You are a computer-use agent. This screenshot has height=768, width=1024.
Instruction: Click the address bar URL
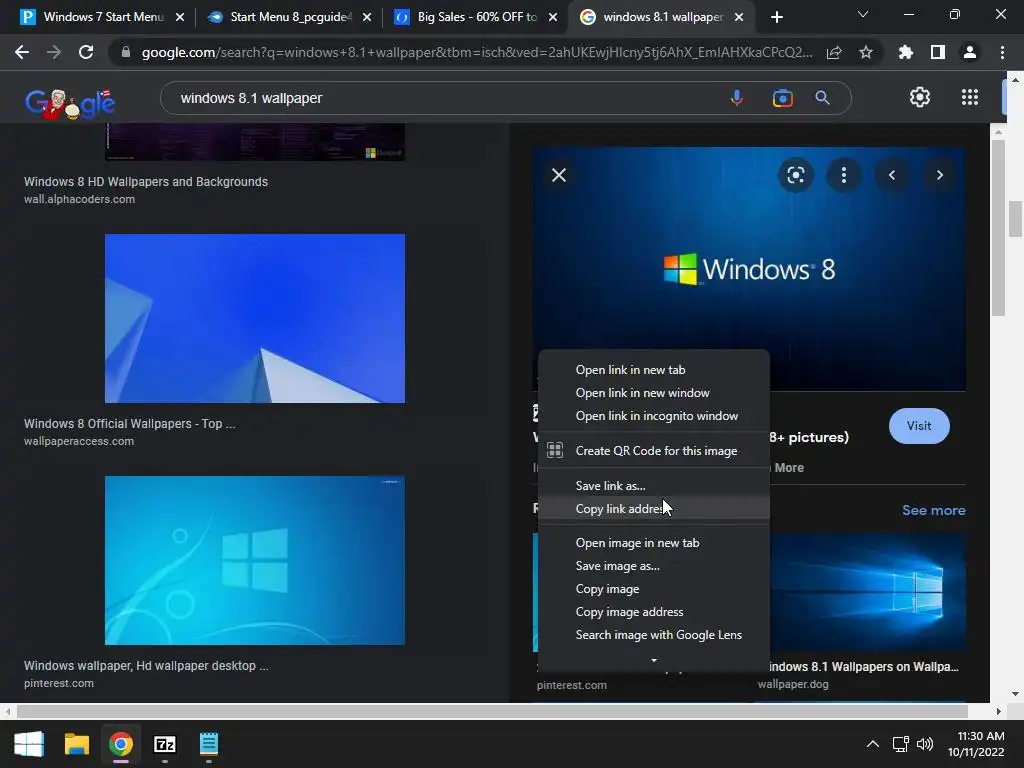(477, 52)
